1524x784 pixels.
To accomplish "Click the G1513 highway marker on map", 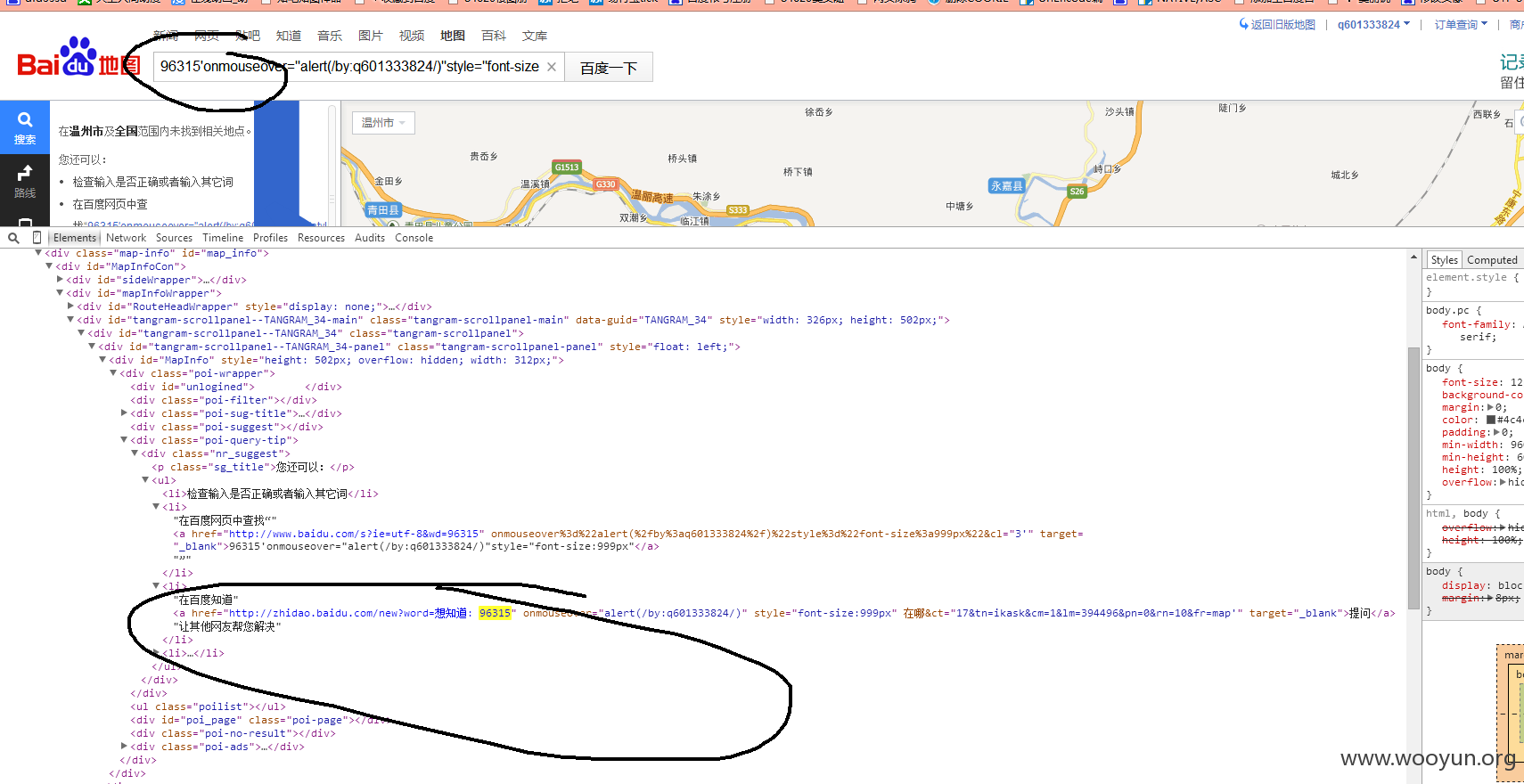I will click(567, 167).
